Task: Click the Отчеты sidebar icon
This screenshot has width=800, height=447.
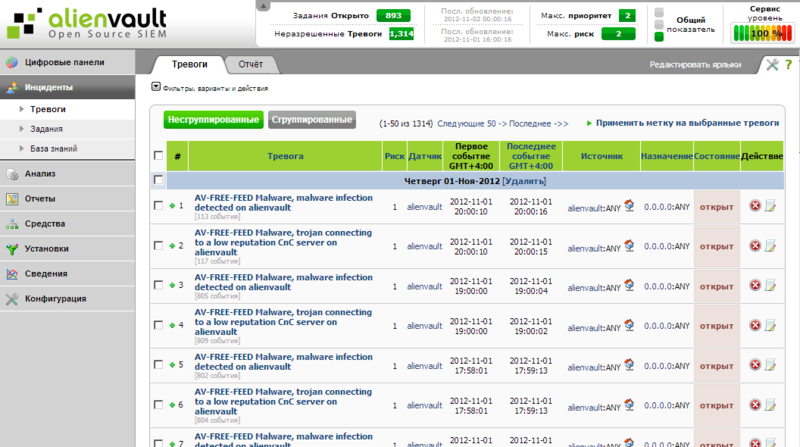Action: 12,199
